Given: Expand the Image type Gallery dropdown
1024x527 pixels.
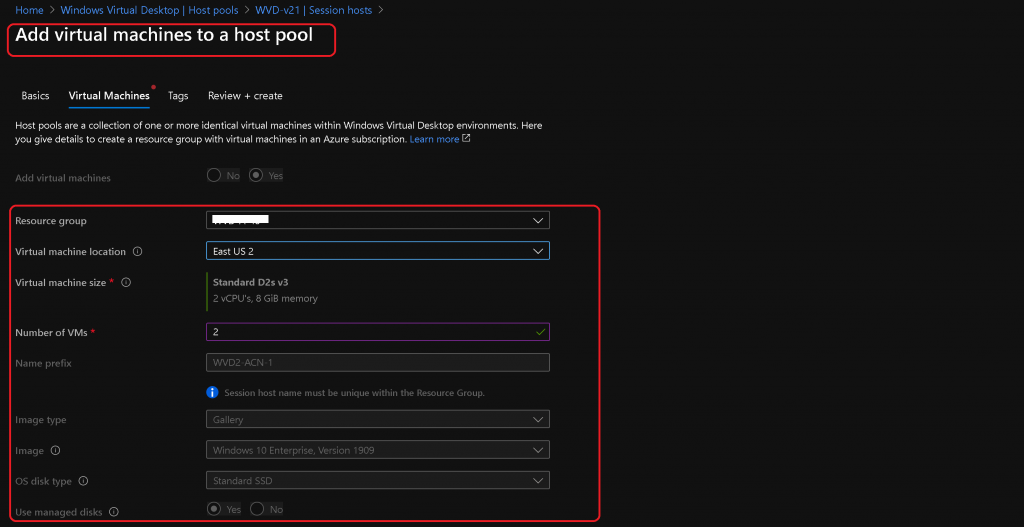Looking at the screenshot, I should [377, 419].
